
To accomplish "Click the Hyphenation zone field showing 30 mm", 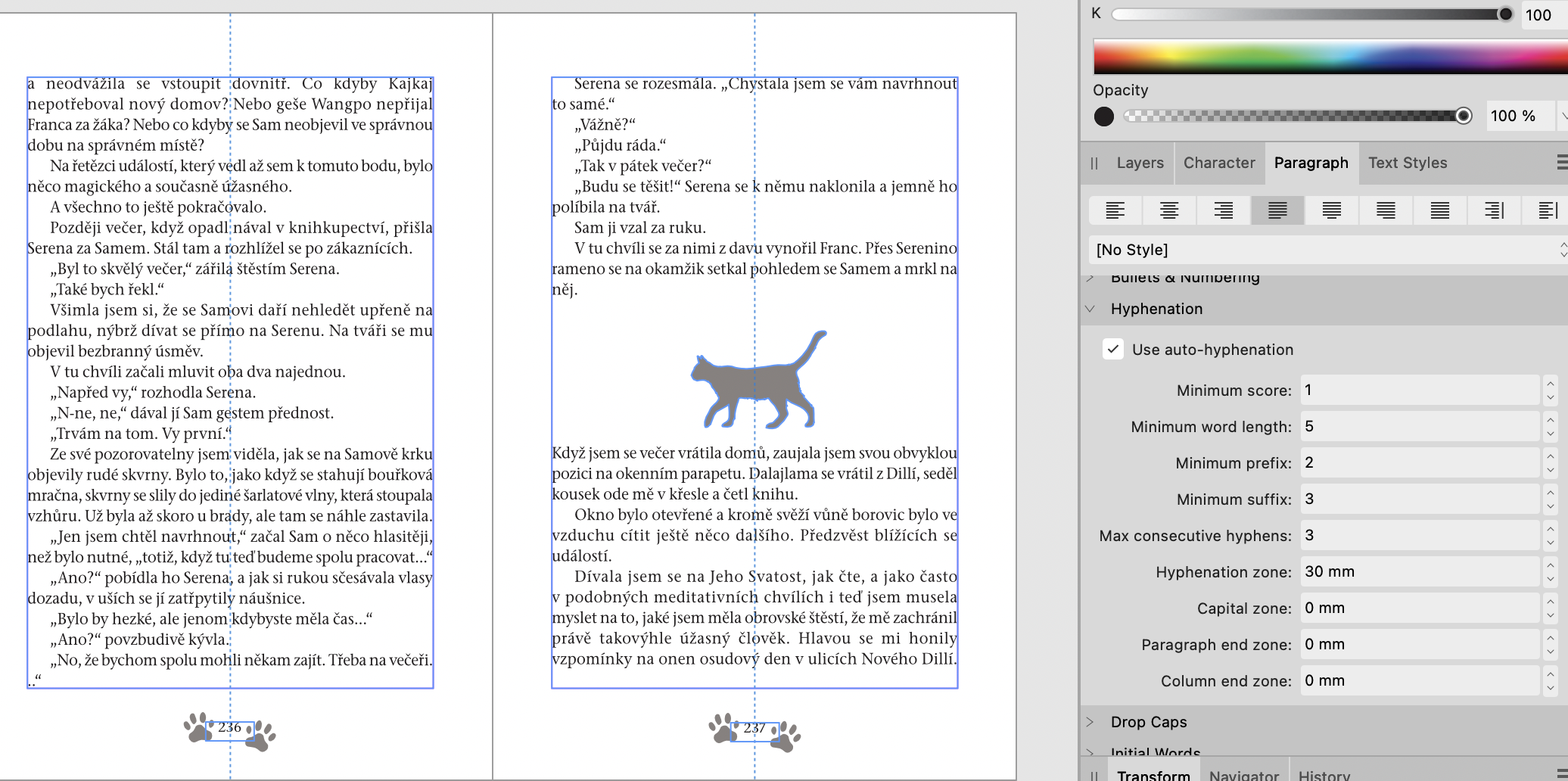I will point(1420,572).
